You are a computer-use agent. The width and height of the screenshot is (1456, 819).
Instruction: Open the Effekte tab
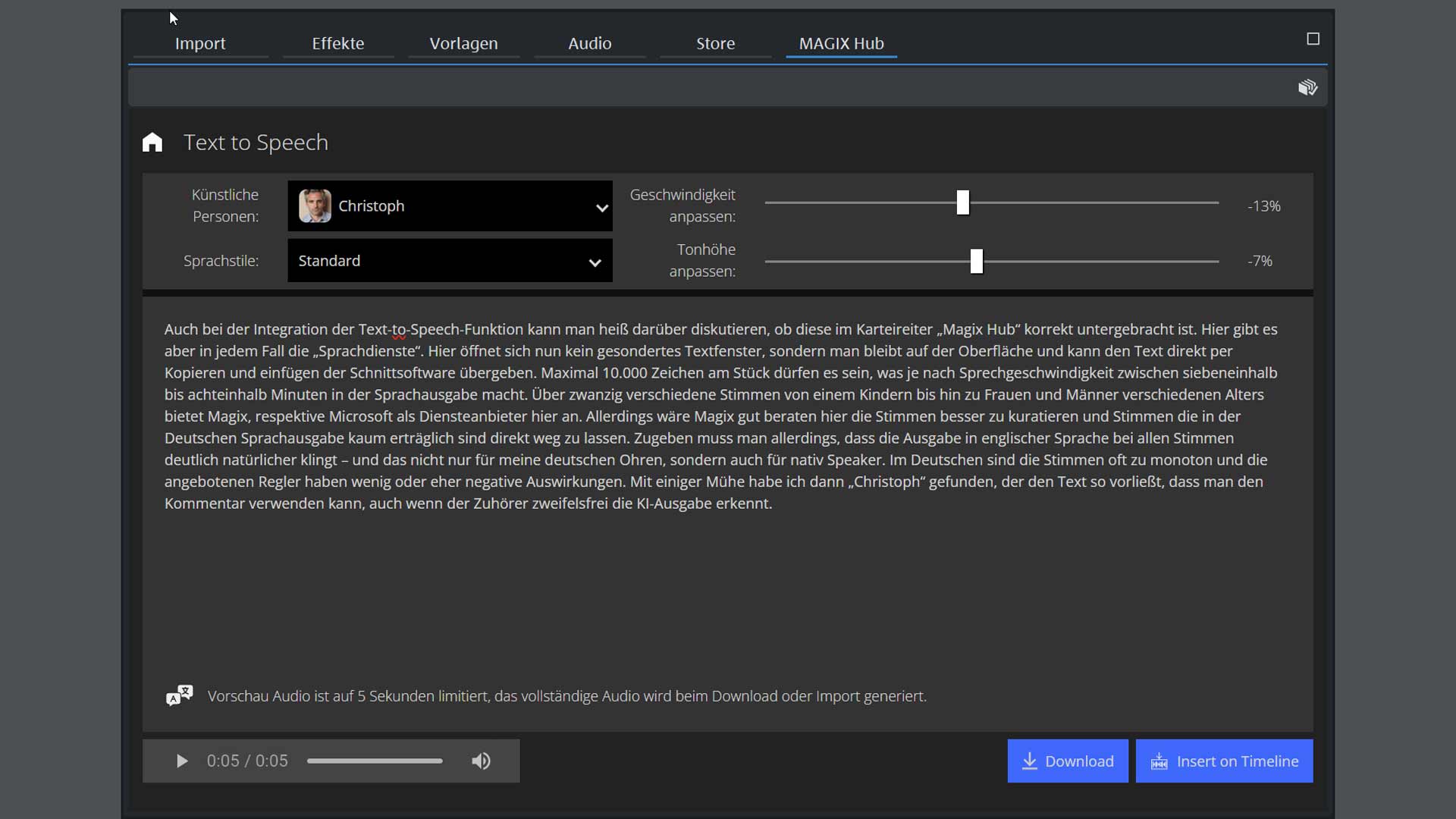pyautogui.click(x=338, y=43)
